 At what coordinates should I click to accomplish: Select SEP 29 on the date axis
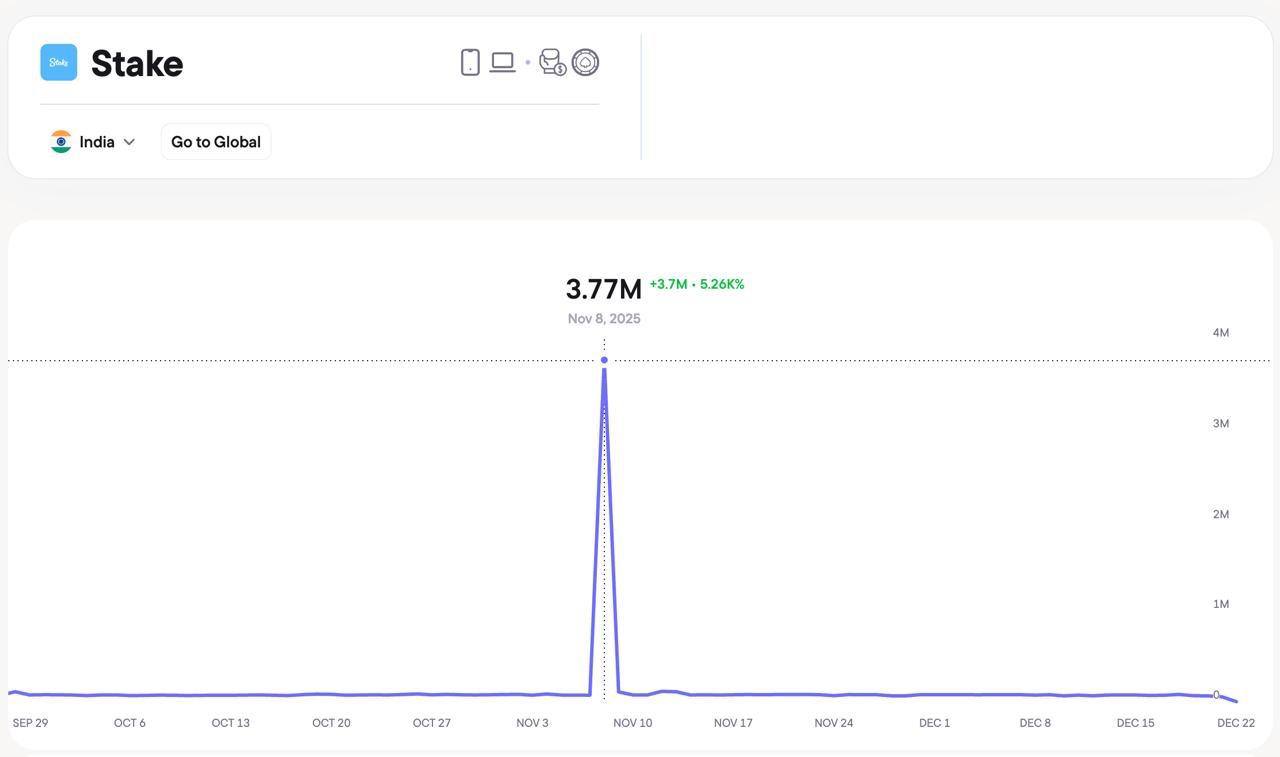tap(30, 723)
